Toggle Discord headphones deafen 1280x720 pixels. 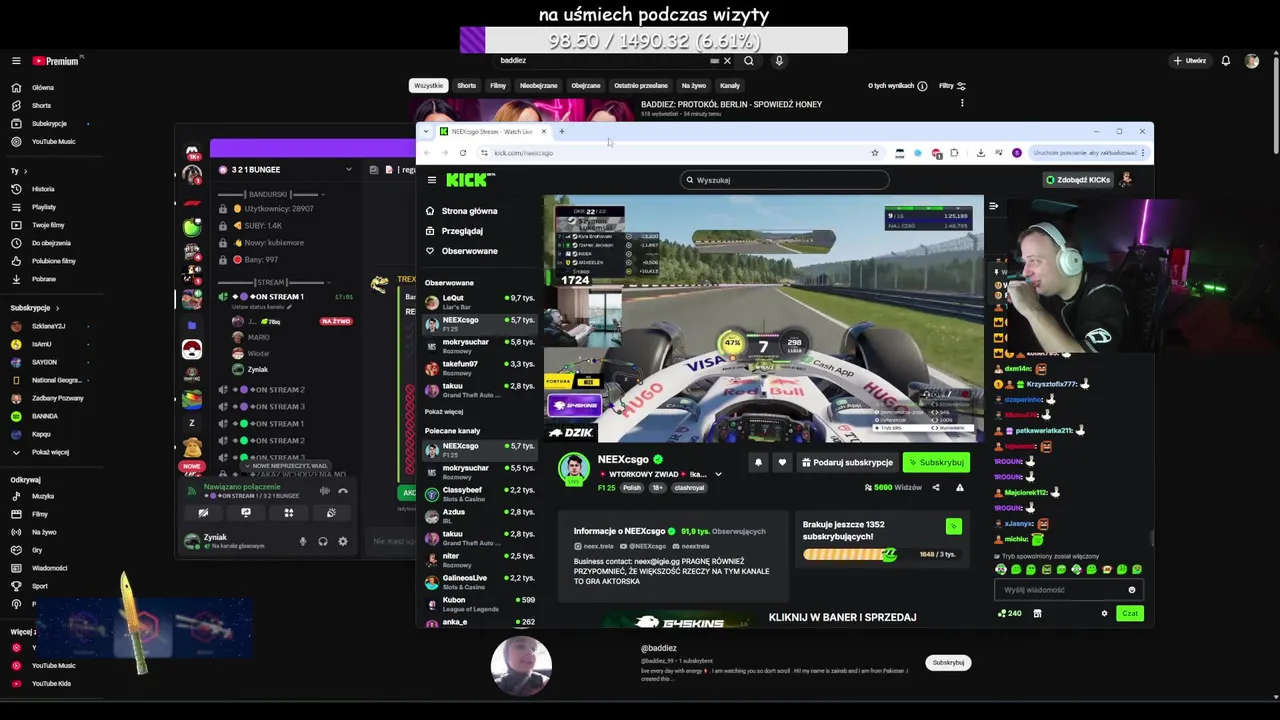323,541
